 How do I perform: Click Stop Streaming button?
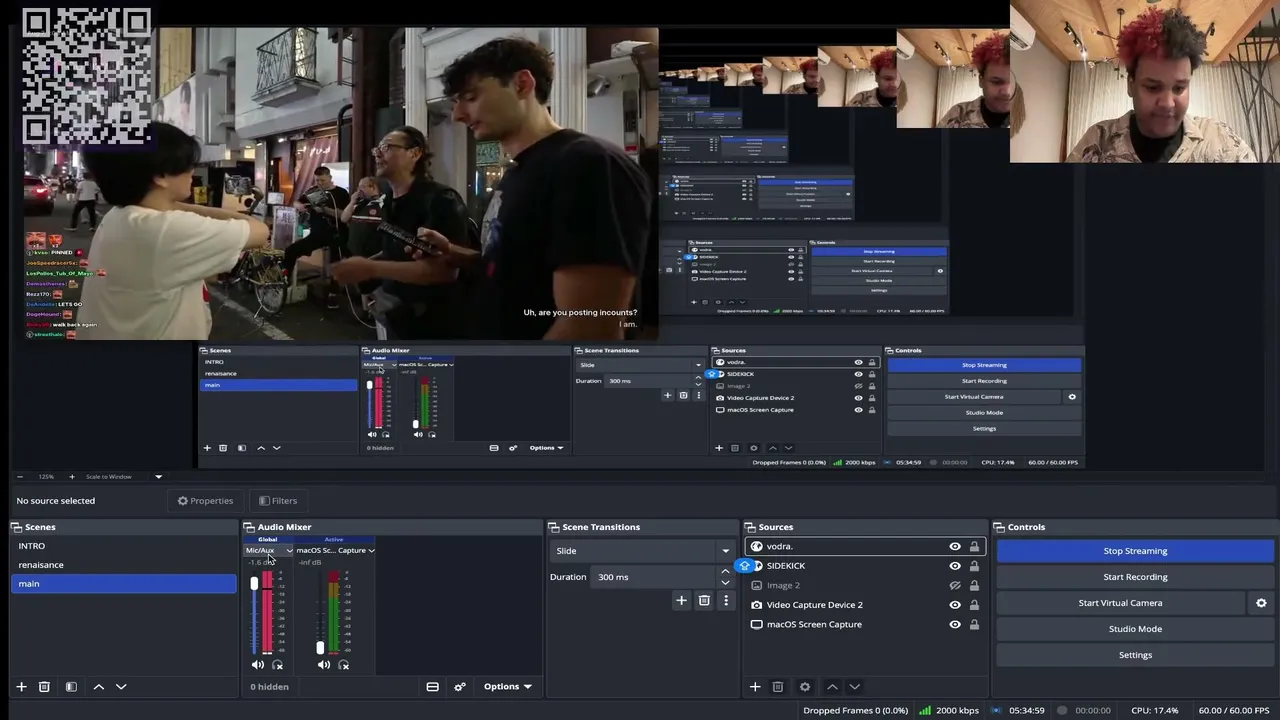click(1135, 551)
